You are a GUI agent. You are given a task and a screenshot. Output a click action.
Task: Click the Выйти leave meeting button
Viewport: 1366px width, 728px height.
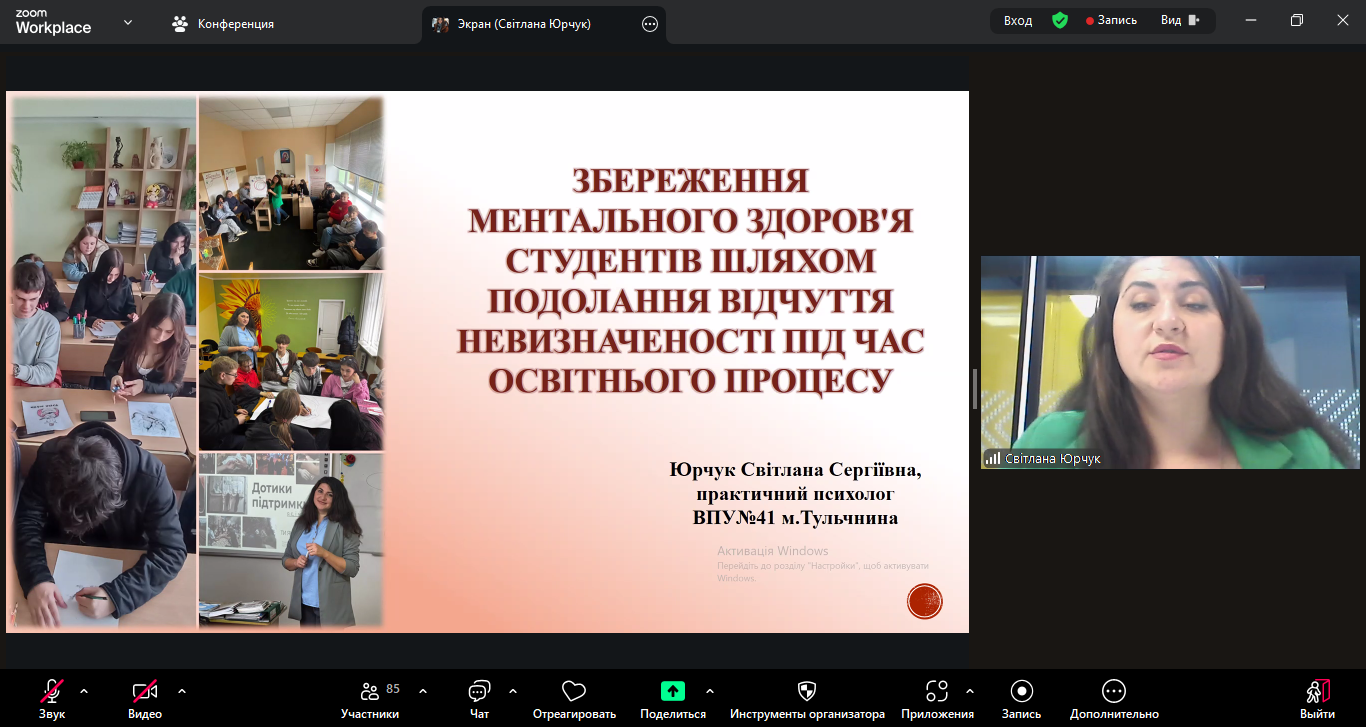click(x=1317, y=697)
